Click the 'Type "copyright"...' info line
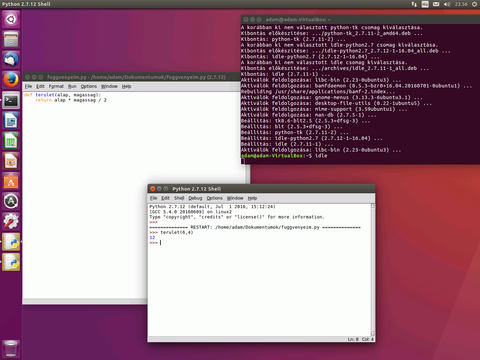480x360 pixels. point(237,217)
